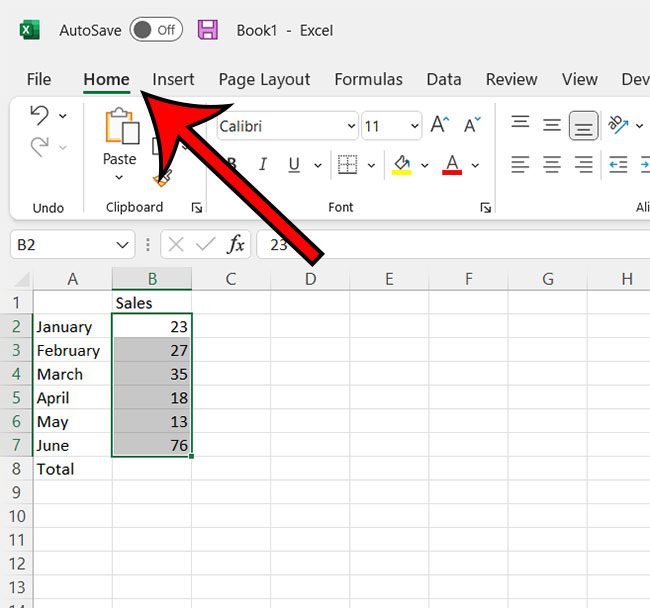Click the Undo arrow icon
This screenshot has width=650, height=608.
tap(39, 114)
